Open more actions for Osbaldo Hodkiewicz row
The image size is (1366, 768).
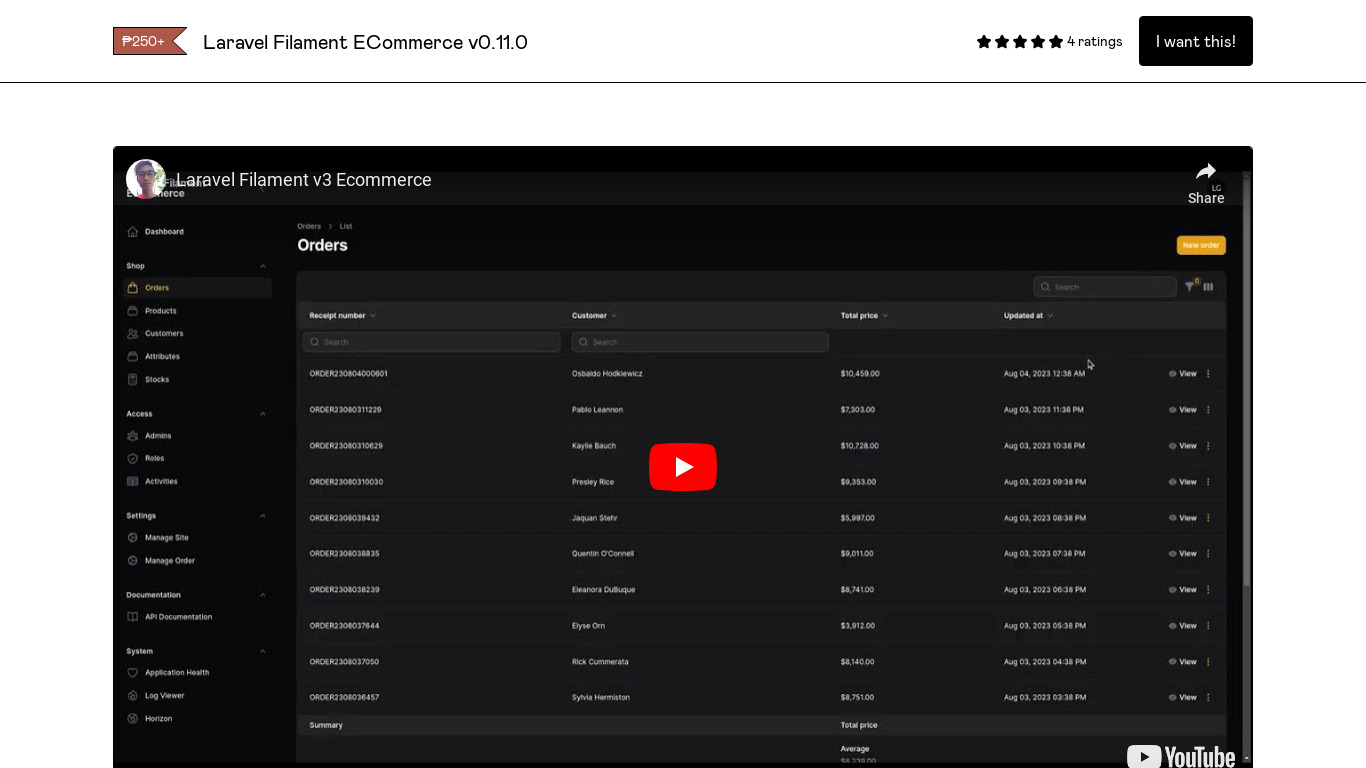(1208, 374)
